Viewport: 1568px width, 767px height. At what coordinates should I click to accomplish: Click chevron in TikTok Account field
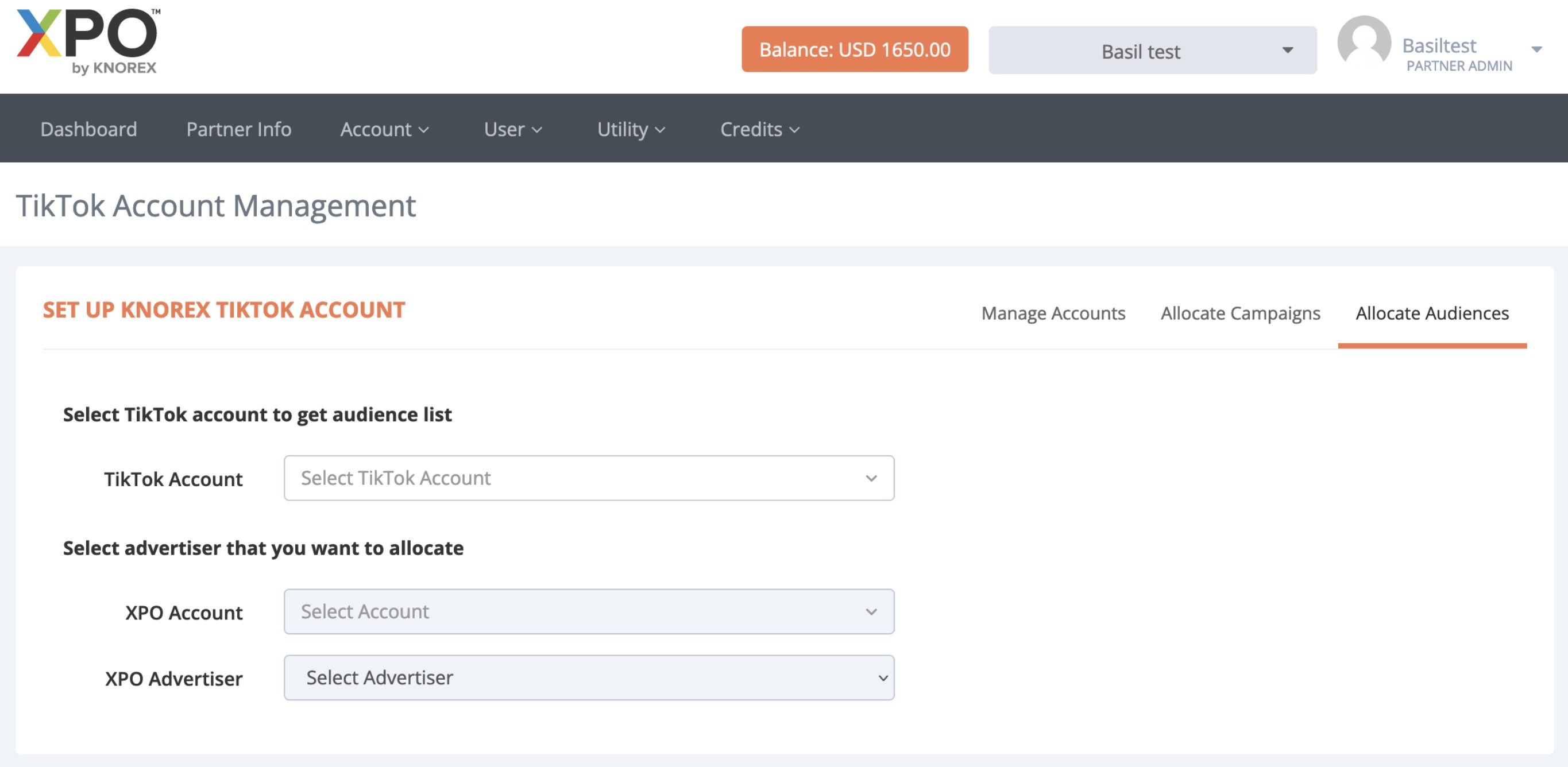(871, 479)
